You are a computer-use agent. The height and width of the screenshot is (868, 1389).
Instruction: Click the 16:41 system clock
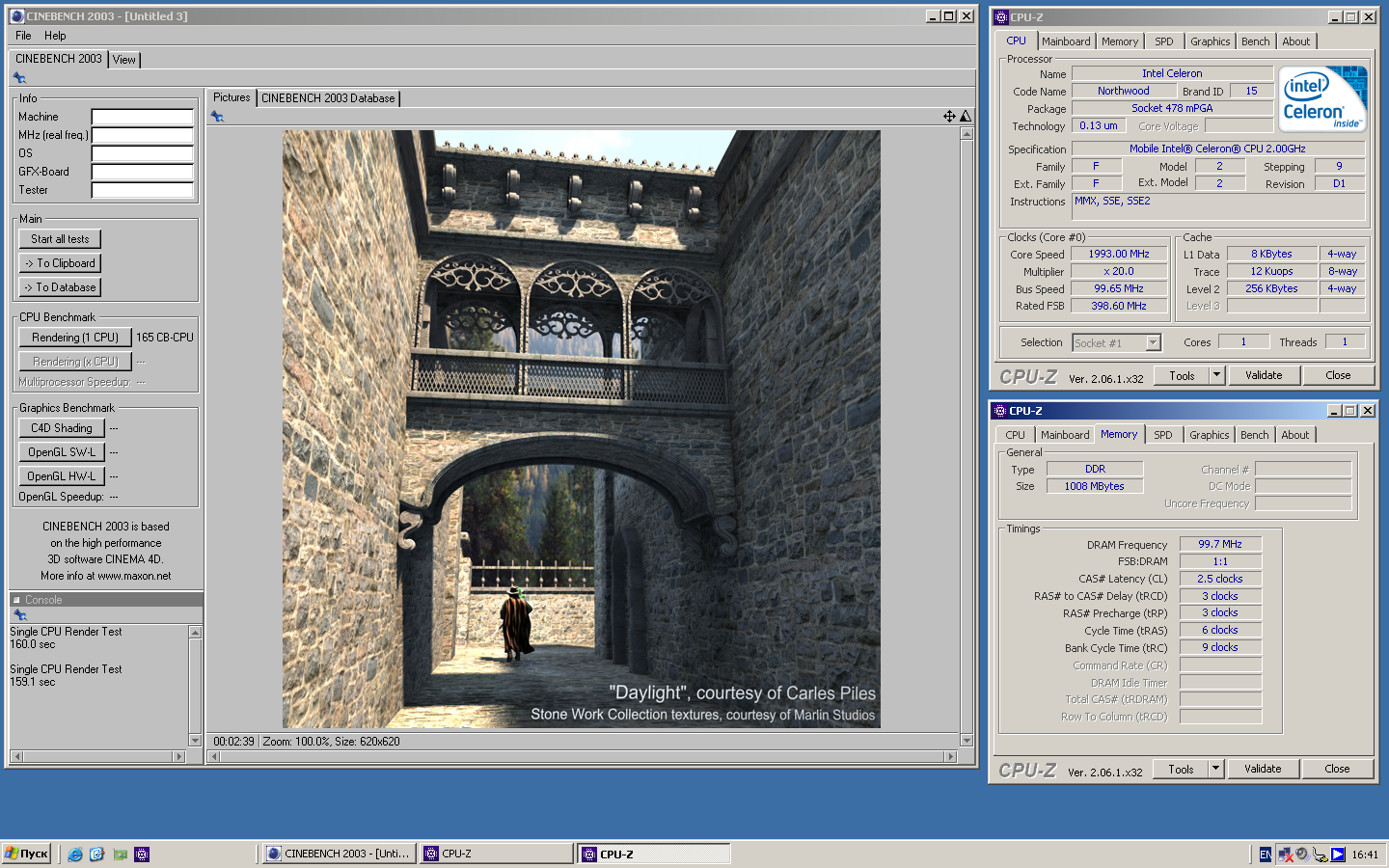tap(1365, 854)
